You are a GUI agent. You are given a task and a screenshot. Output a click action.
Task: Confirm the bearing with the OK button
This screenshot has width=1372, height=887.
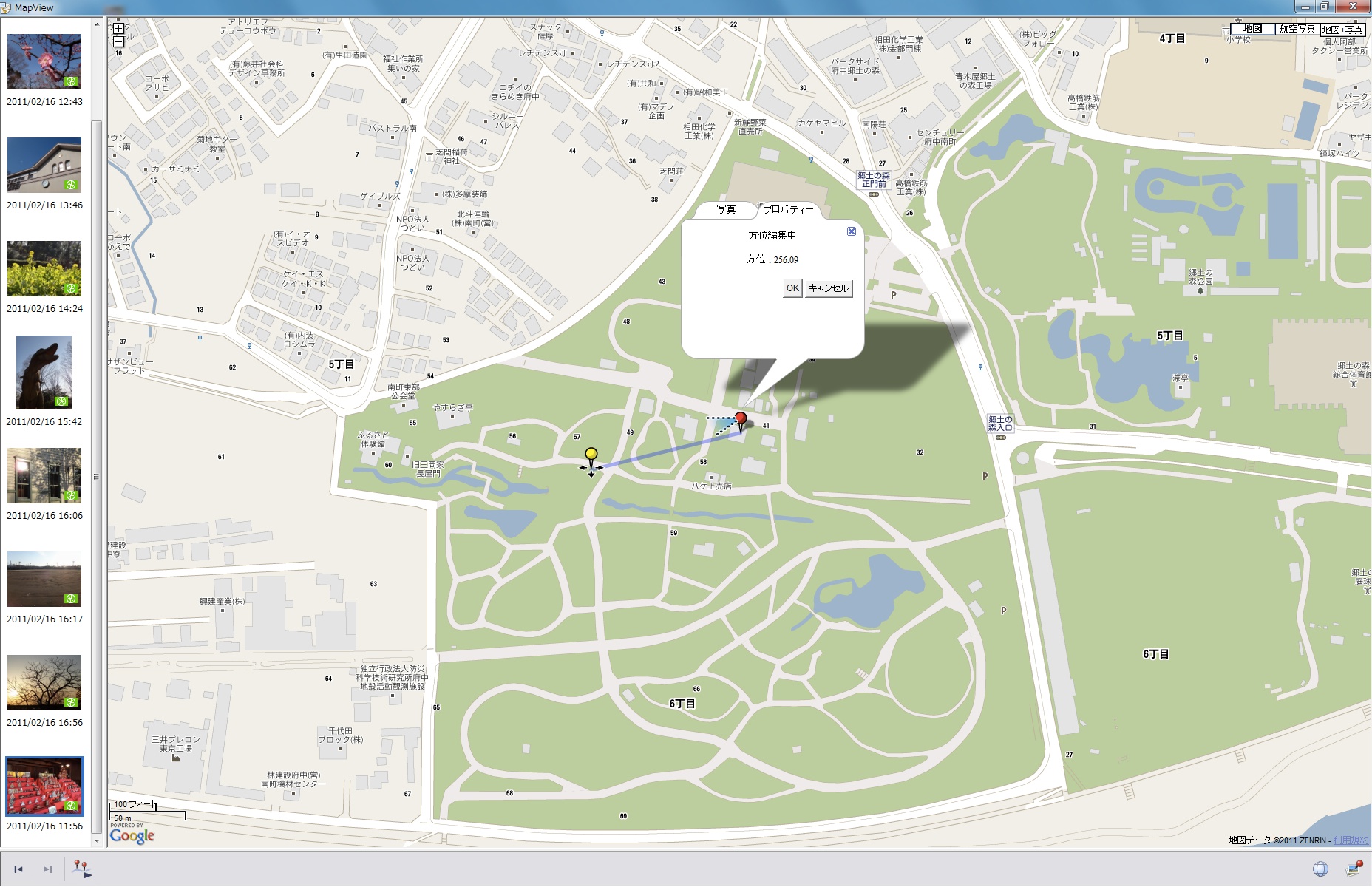pyautogui.click(x=792, y=288)
